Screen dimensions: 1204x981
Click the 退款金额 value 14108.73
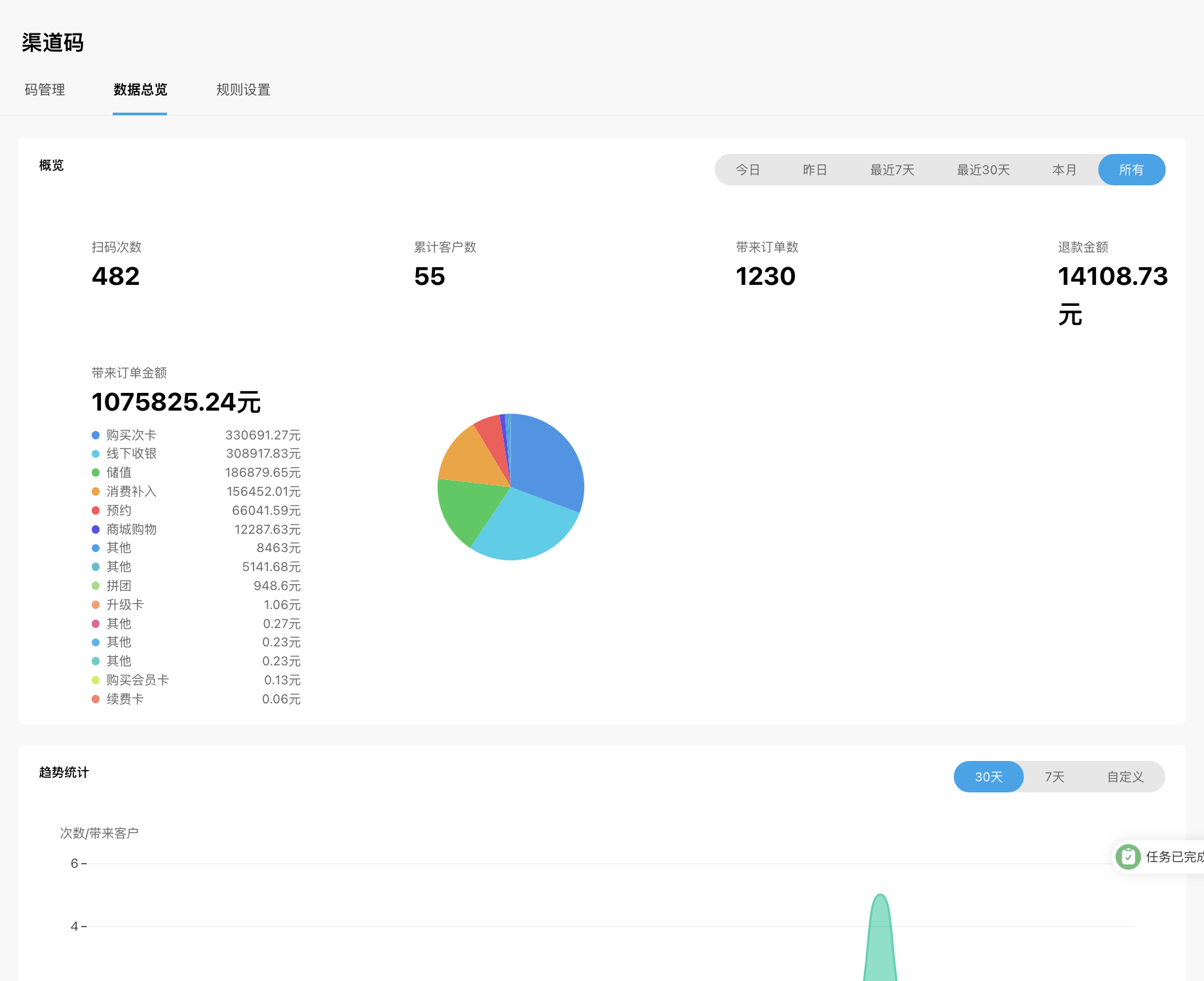pyautogui.click(x=1112, y=276)
